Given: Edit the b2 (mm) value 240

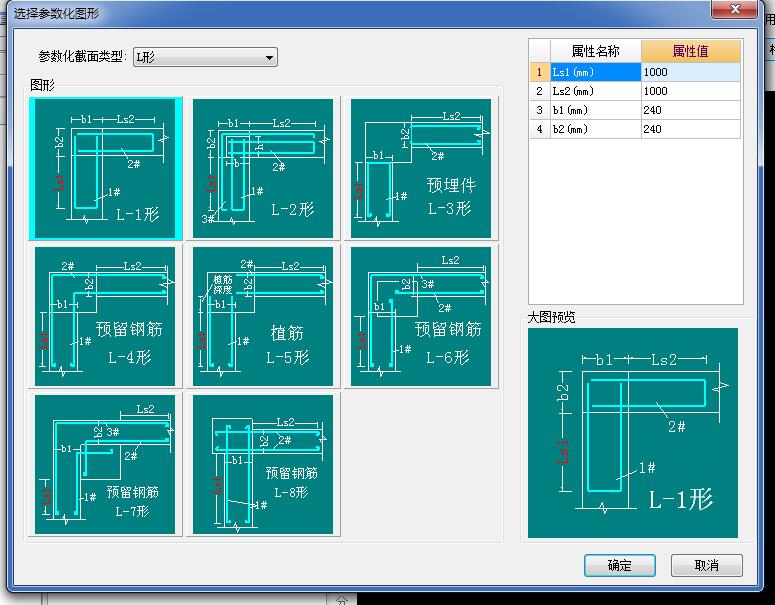Looking at the screenshot, I should [690, 129].
